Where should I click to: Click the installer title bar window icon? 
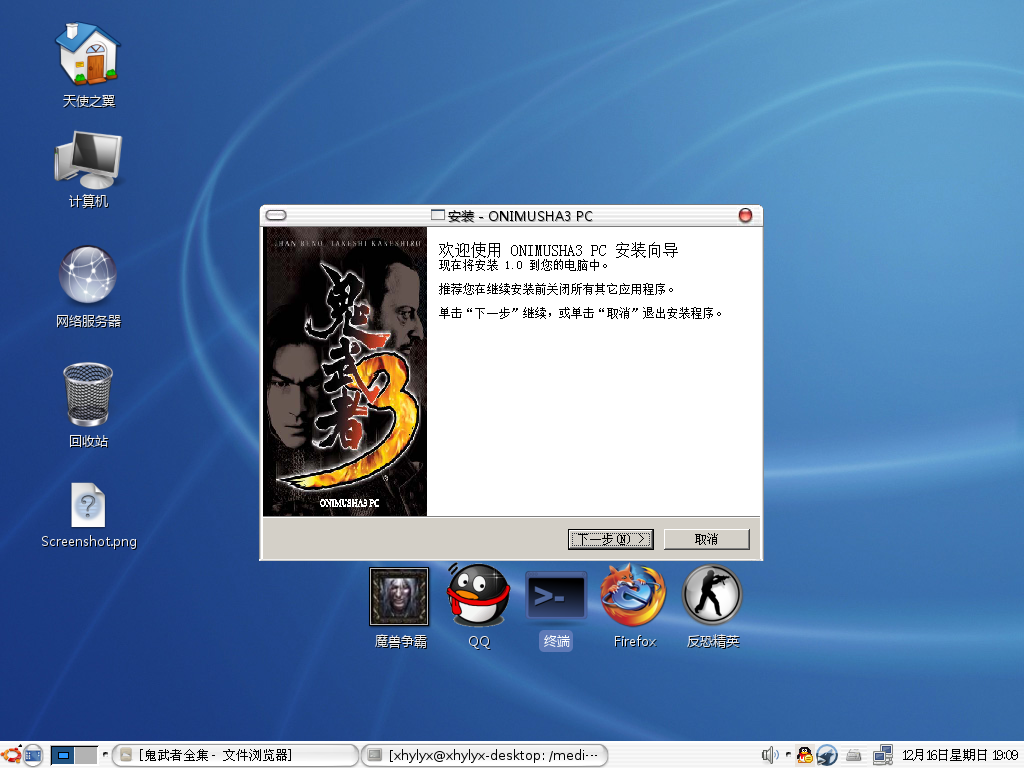438,215
